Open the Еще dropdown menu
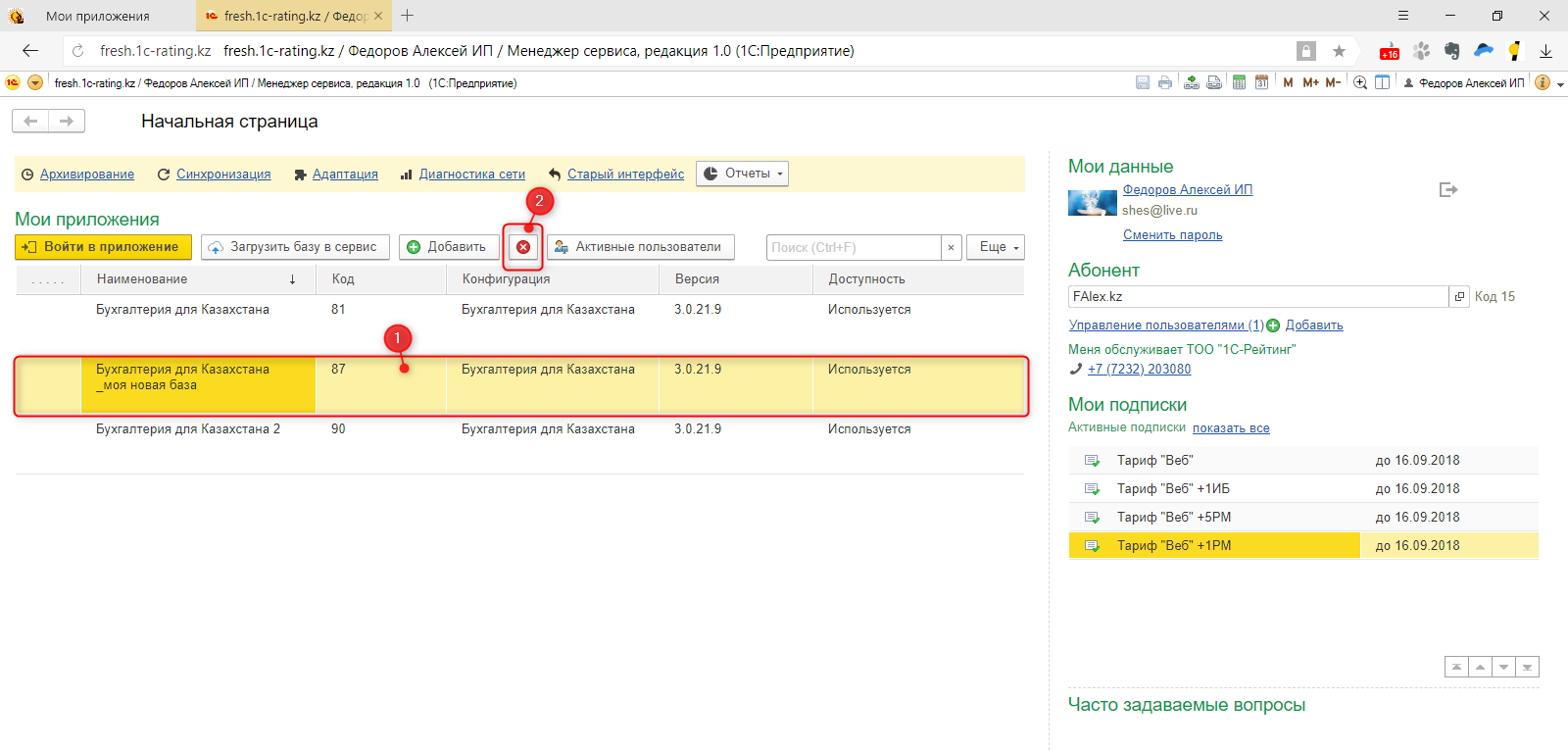 995,247
